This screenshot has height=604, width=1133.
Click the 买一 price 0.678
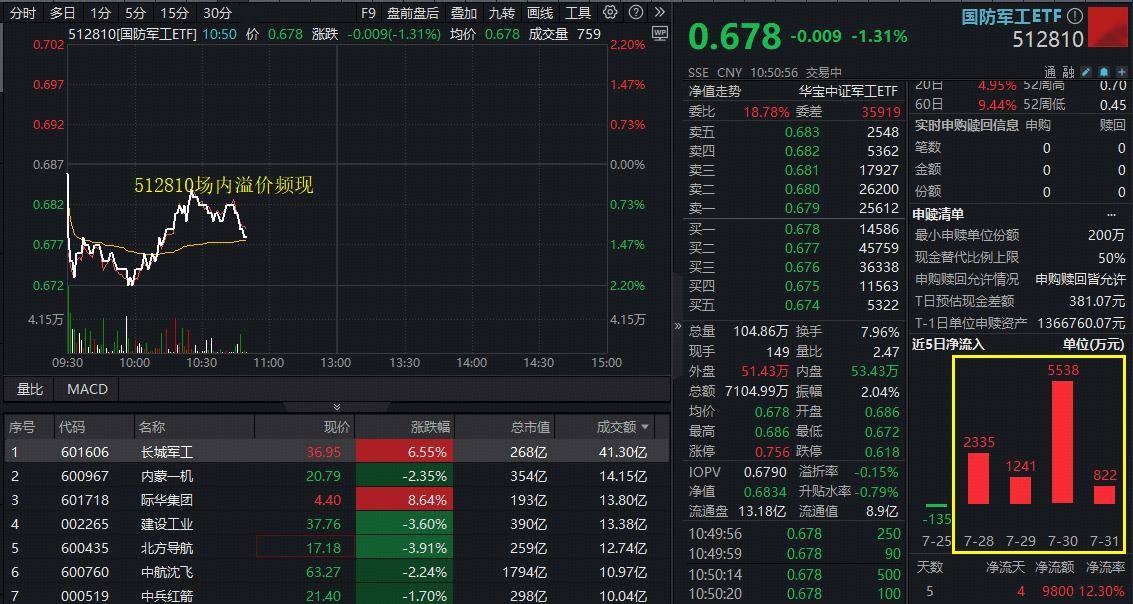coord(802,229)
